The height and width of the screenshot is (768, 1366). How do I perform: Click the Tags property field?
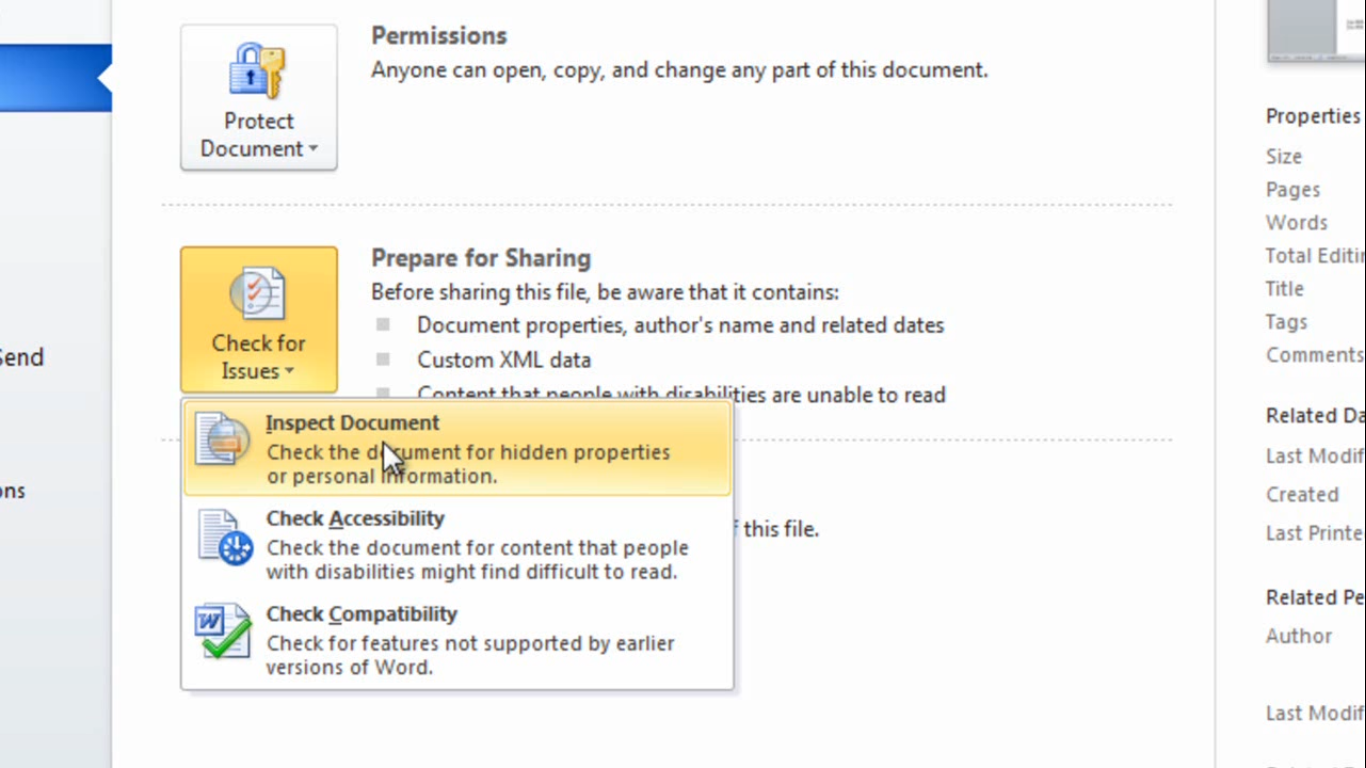[x=1286, y=322]
